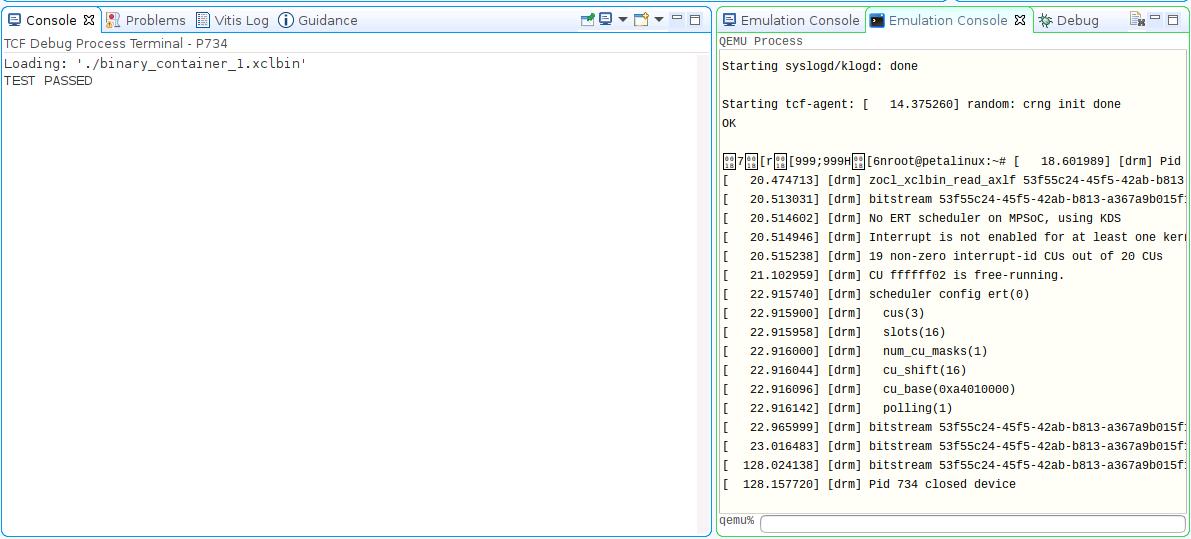Screen dimensions: 1191x539
Task: Close the active Emulation Console tab
Action: [1020, 20]
